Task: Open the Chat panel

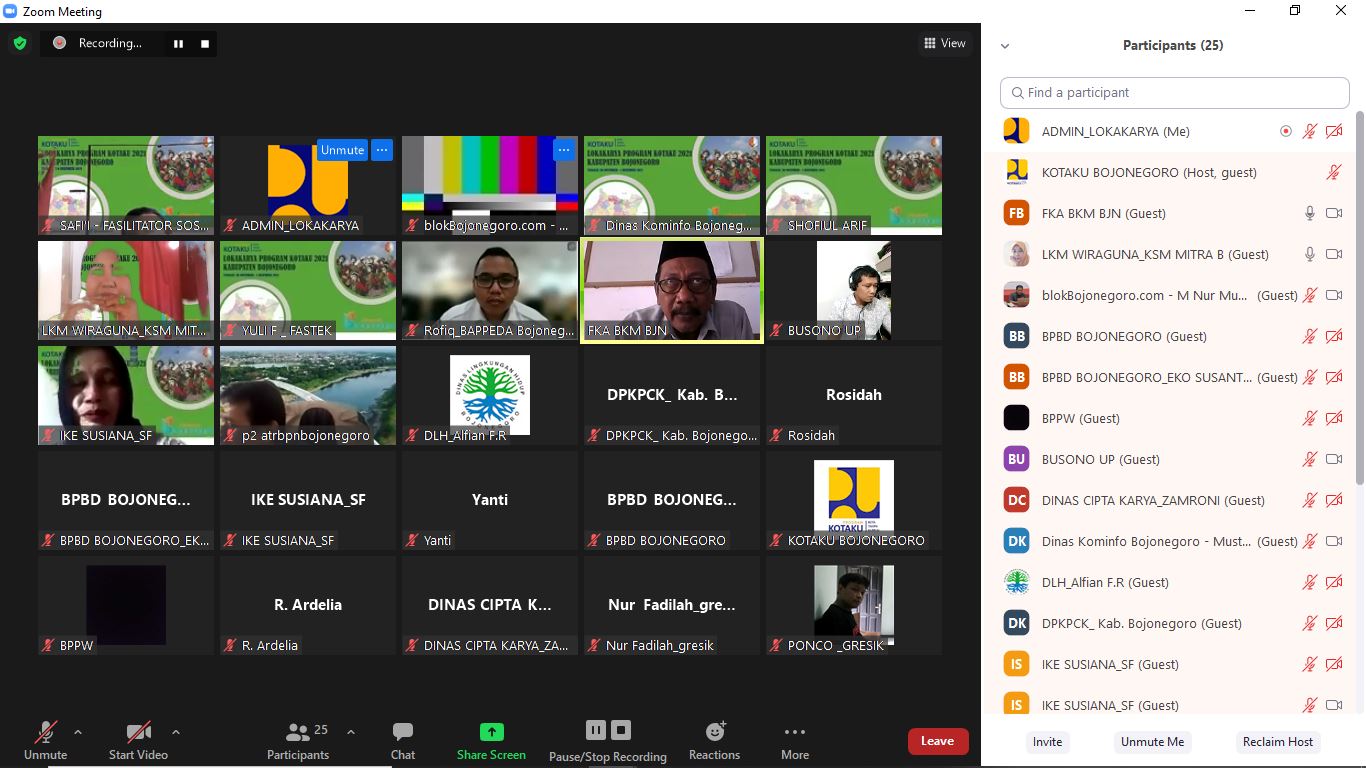Action: [x=403, y=732]
